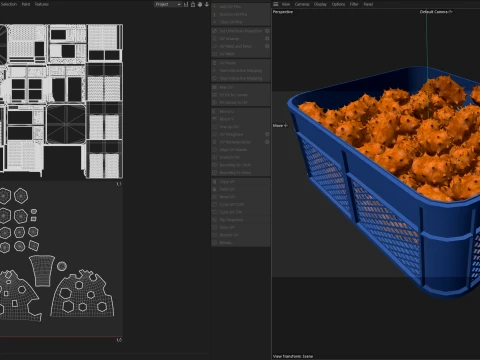Copy the selected UVs
480x360 pixels.
click(241, 182)
